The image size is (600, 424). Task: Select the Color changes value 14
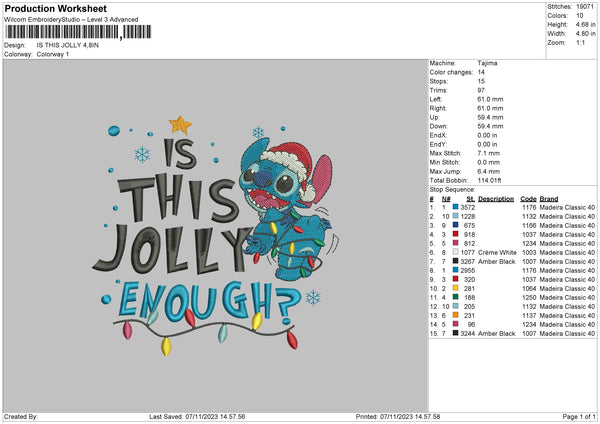tap(481, 72)
